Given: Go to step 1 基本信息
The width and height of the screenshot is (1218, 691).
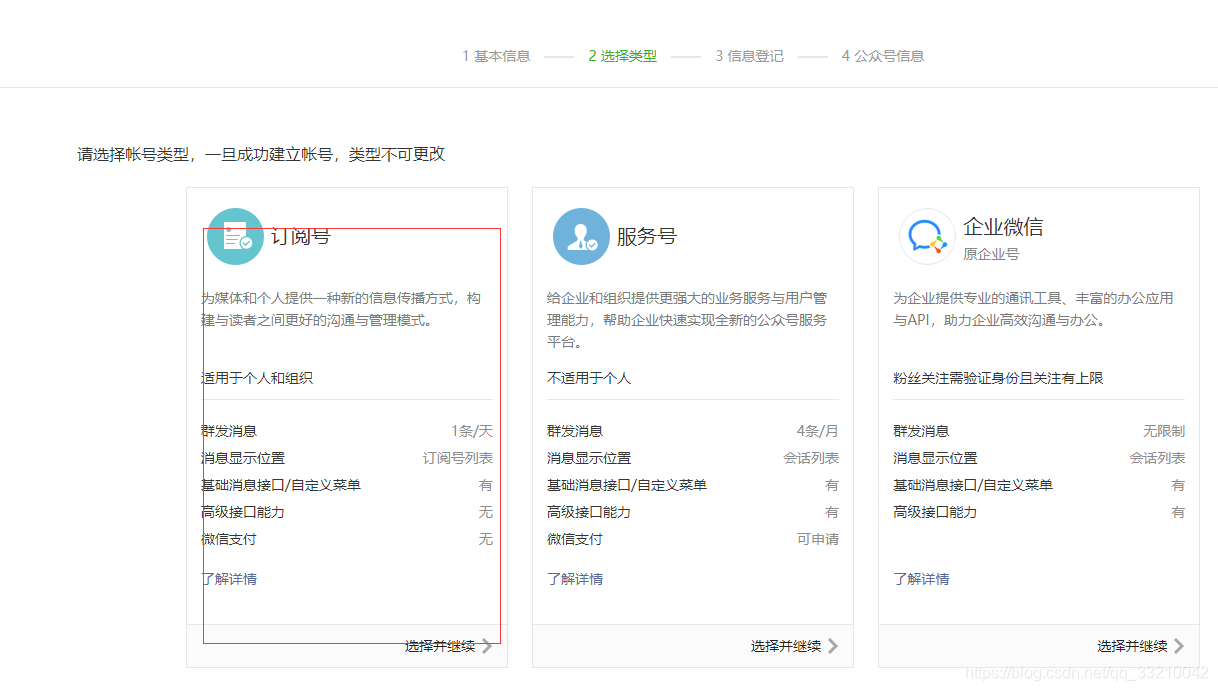Looking at the screenshot, I should [x=496, y=56].
